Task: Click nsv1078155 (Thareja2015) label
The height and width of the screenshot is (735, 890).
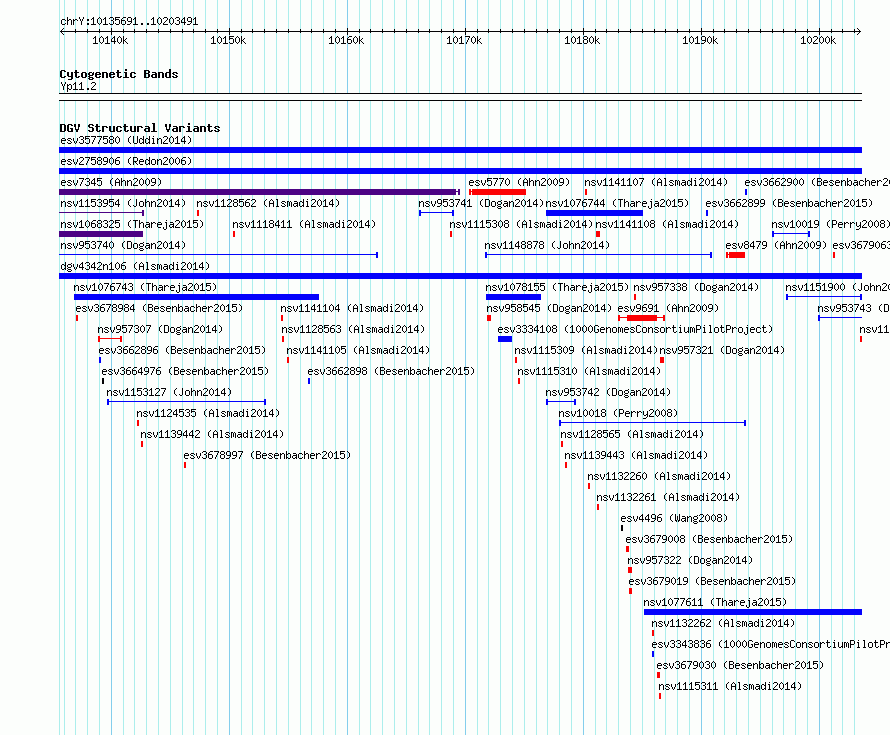Action: pos(557,287)
